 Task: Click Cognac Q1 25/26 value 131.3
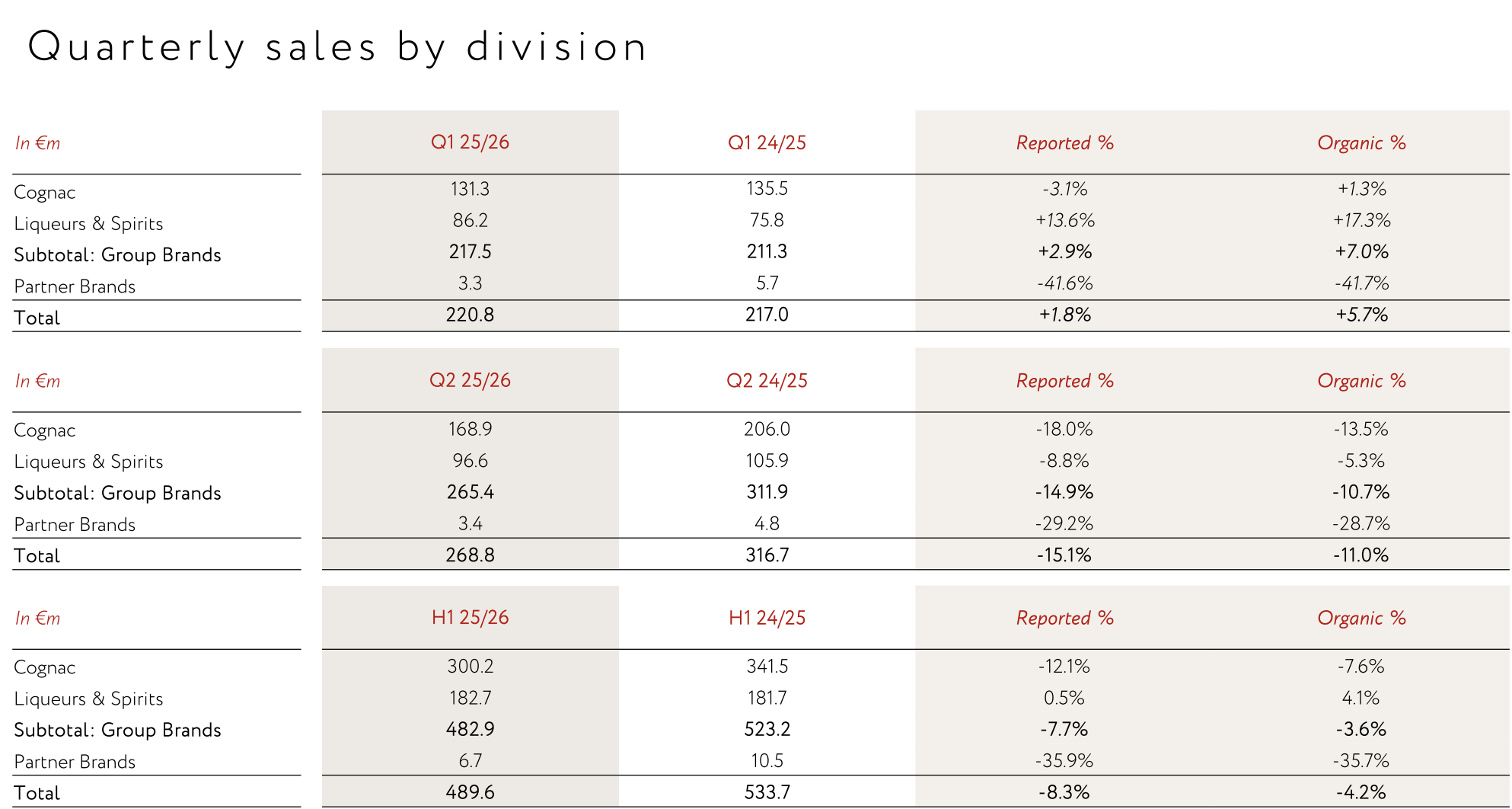point(470,189)
